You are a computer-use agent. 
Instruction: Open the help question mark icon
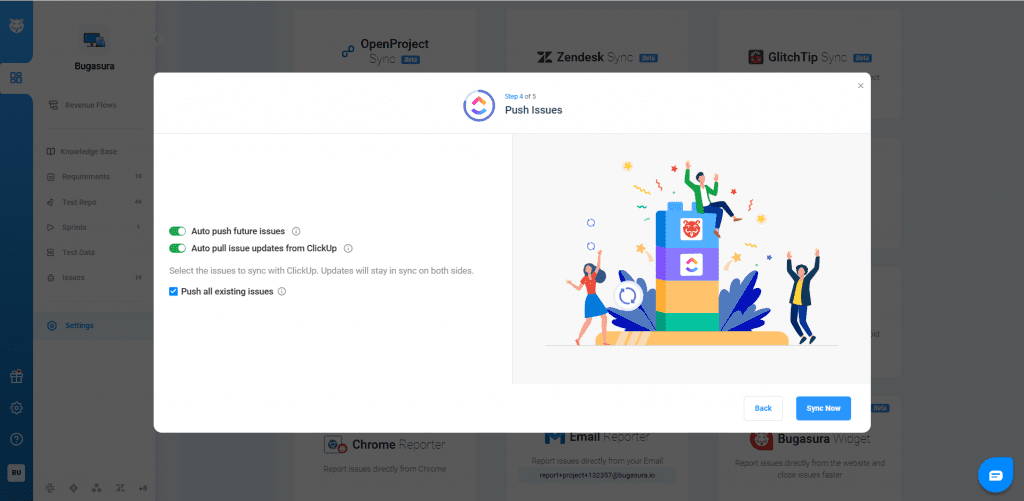click(x=16, y=438)
